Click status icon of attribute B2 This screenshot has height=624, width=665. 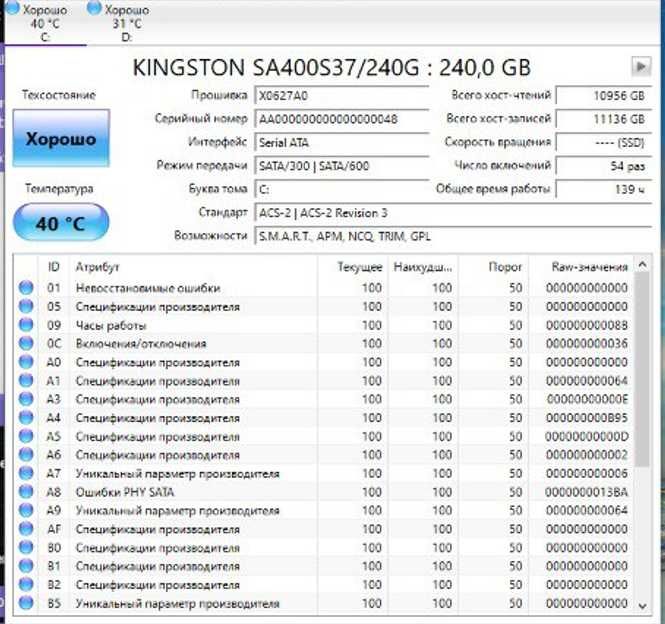point(26,585)
